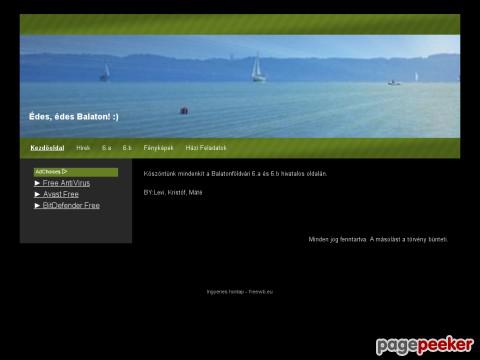
Task: Click the AdChoices label text
Action: (48, 172)
